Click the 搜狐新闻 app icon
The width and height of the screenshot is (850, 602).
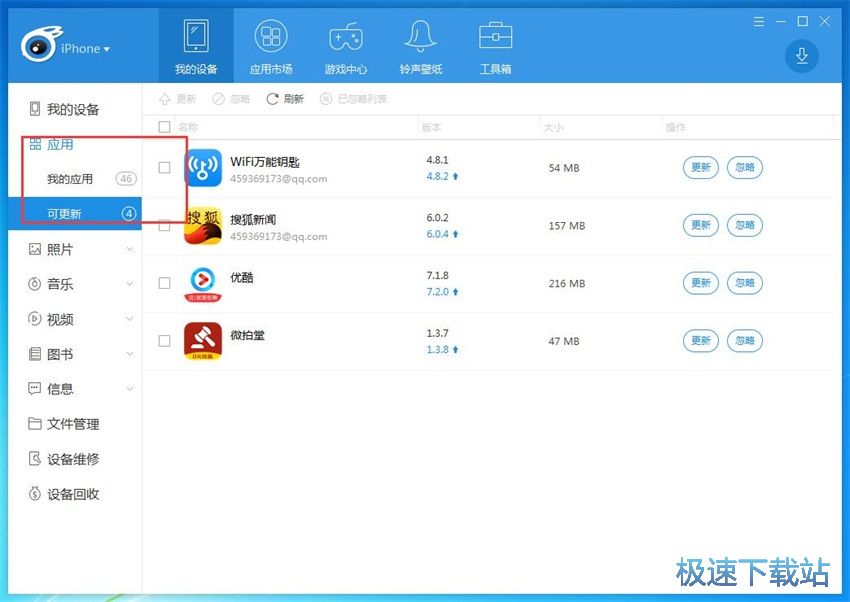click(x=203, y=226)
